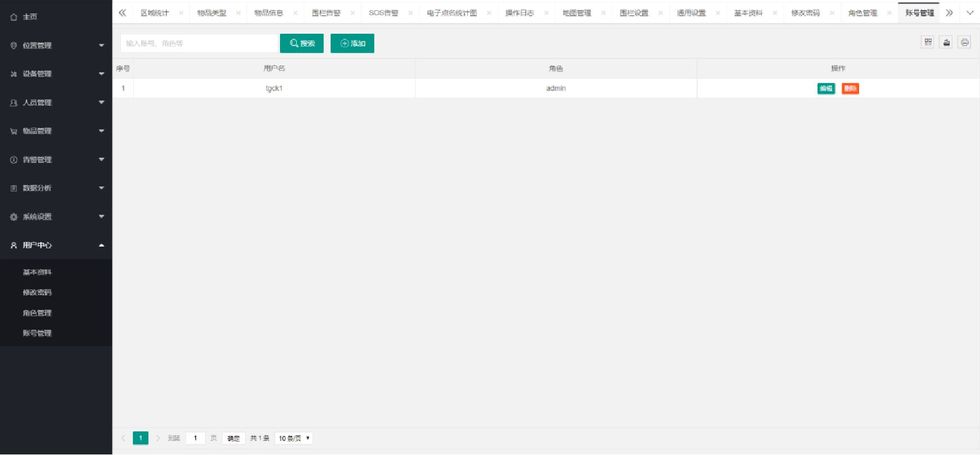The image size is (980, 455).
Task: Click the 添加 button
Action: tap(352, 44)
